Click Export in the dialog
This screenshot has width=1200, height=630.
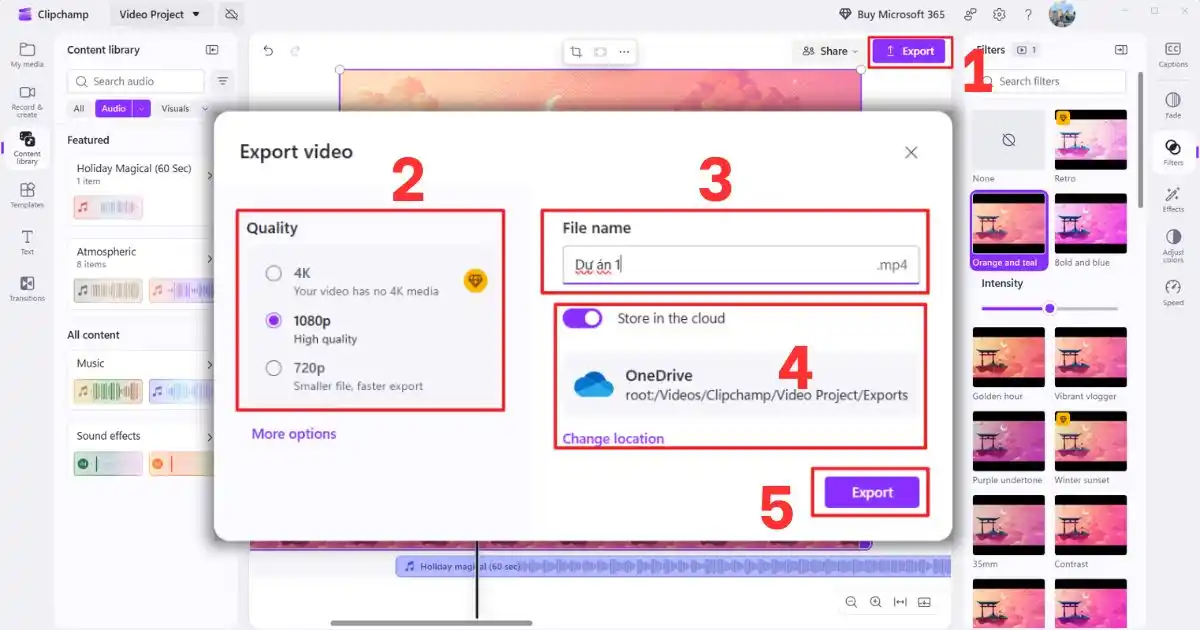point(872,492)
